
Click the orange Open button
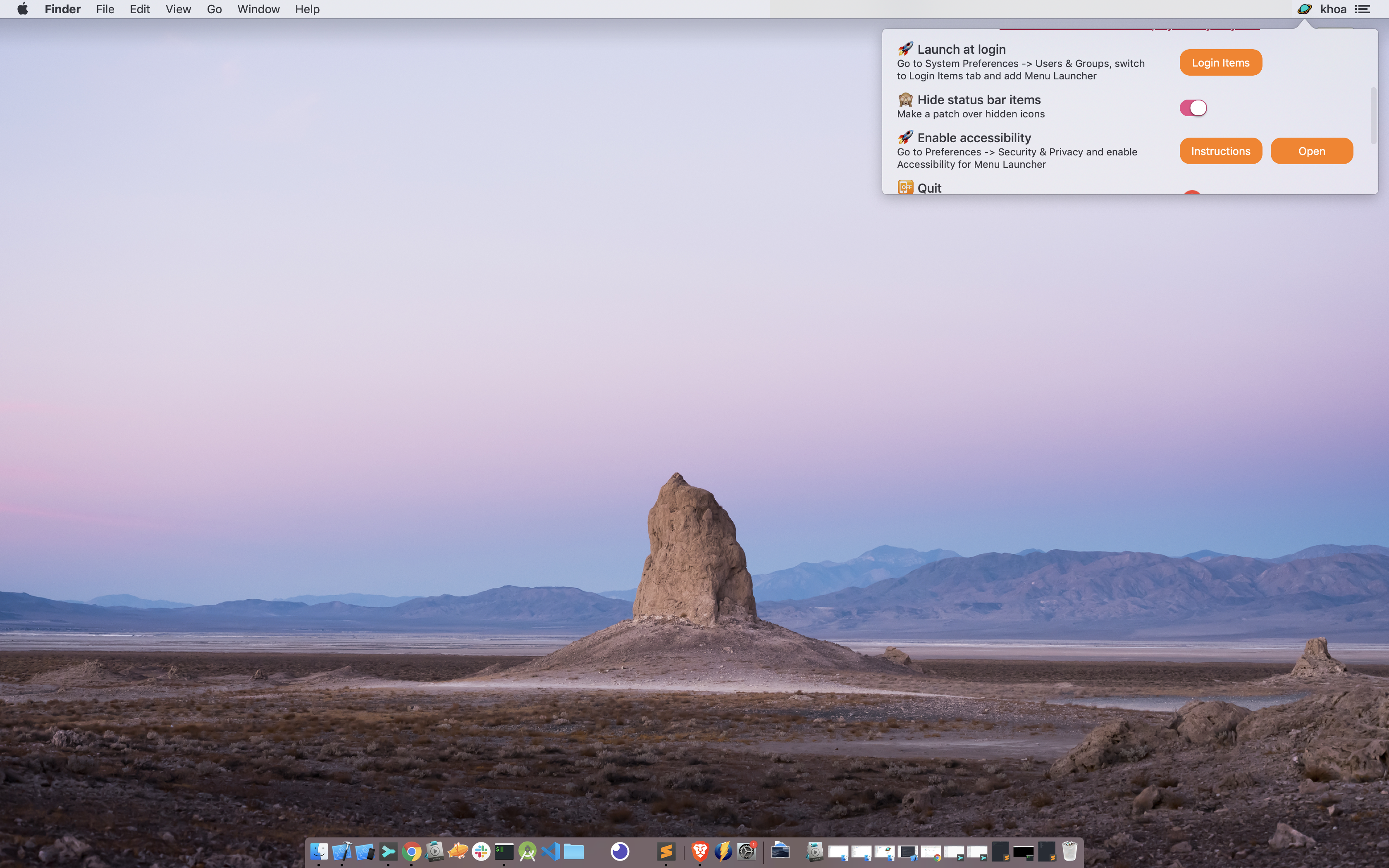1312,151
